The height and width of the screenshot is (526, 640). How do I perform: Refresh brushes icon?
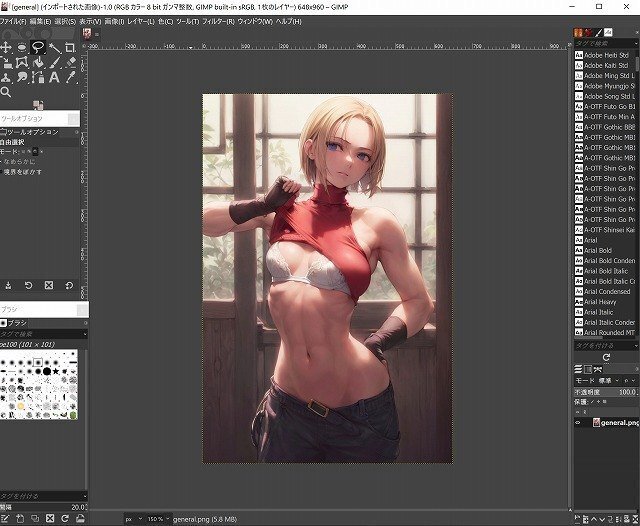click(x=65, y=519)
